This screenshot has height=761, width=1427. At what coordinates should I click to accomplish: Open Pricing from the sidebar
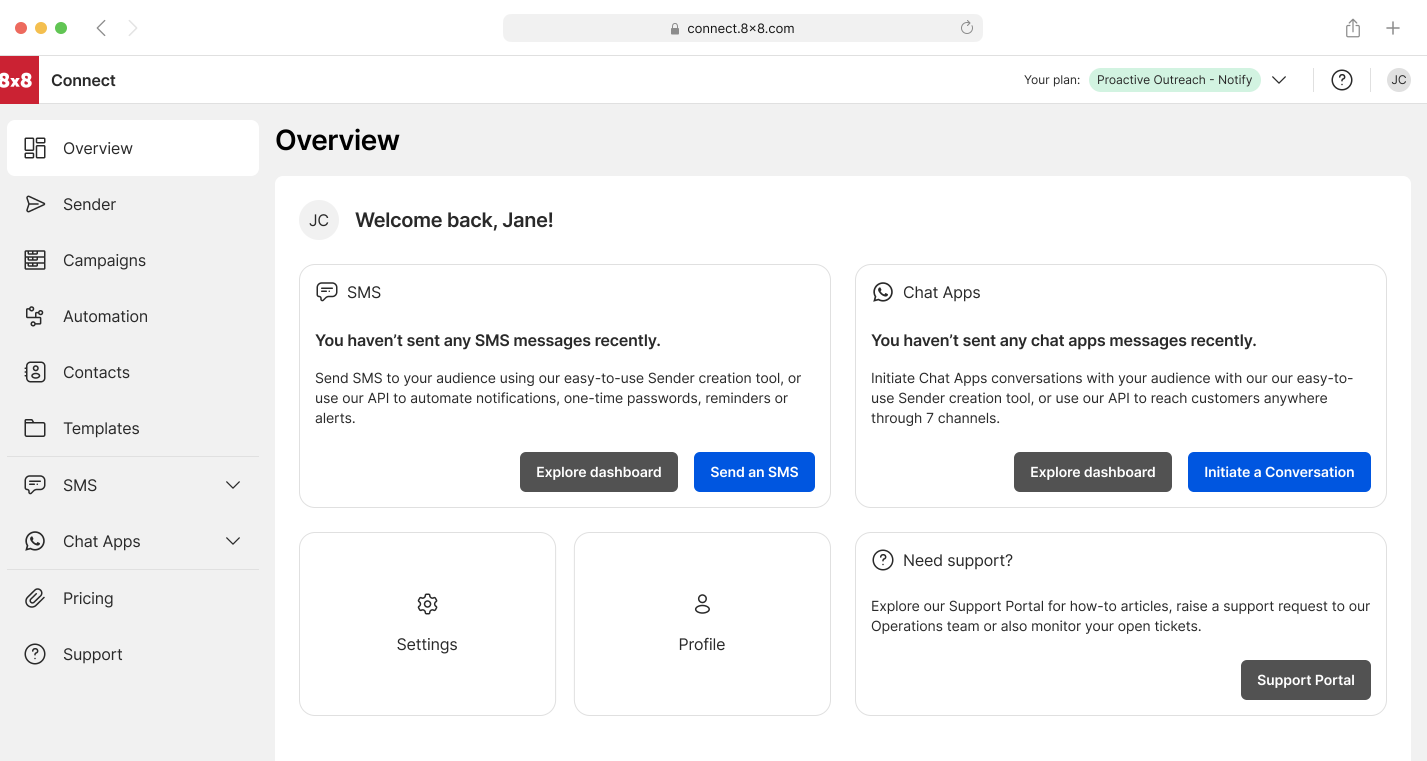point(133,598)
